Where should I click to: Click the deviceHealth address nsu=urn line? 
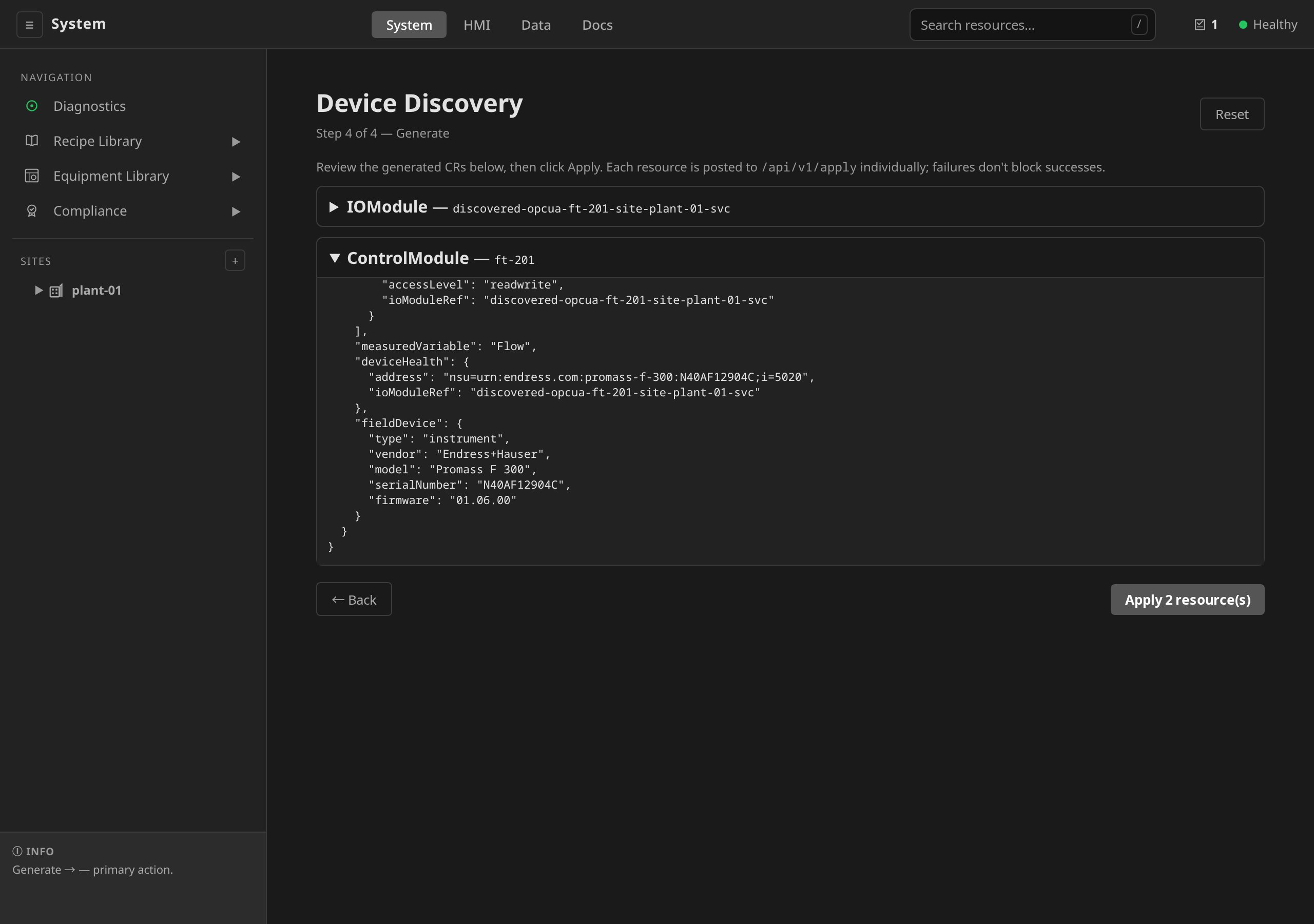point(591,377)
